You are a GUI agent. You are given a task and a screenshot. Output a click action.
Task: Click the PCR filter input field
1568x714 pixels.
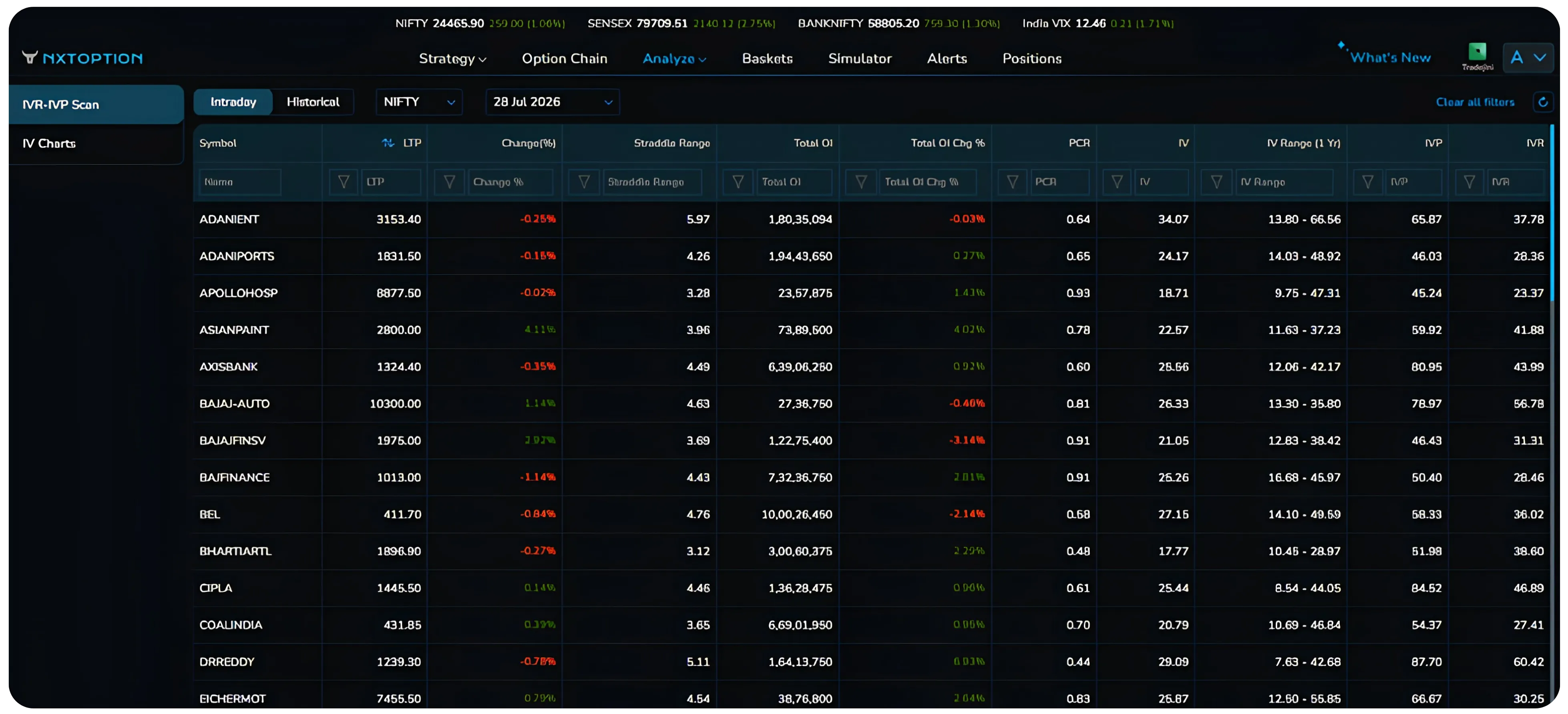tap(1060, 182)
